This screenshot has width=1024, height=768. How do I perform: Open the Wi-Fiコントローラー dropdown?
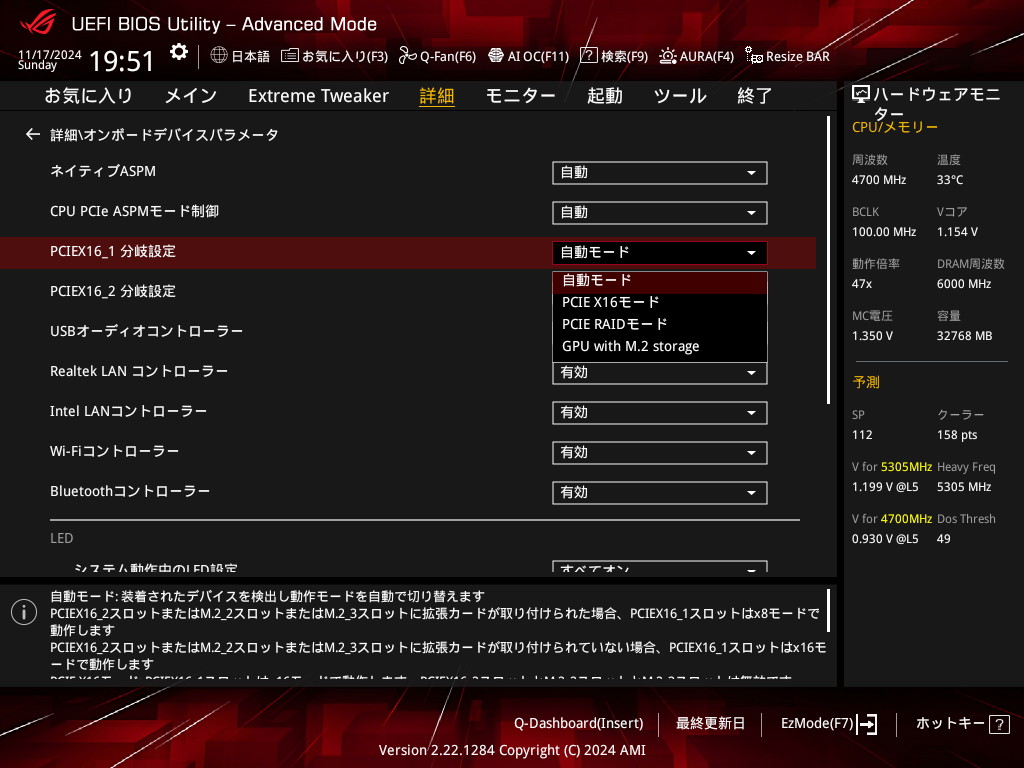pyautogui.click(x=660, y=453)
